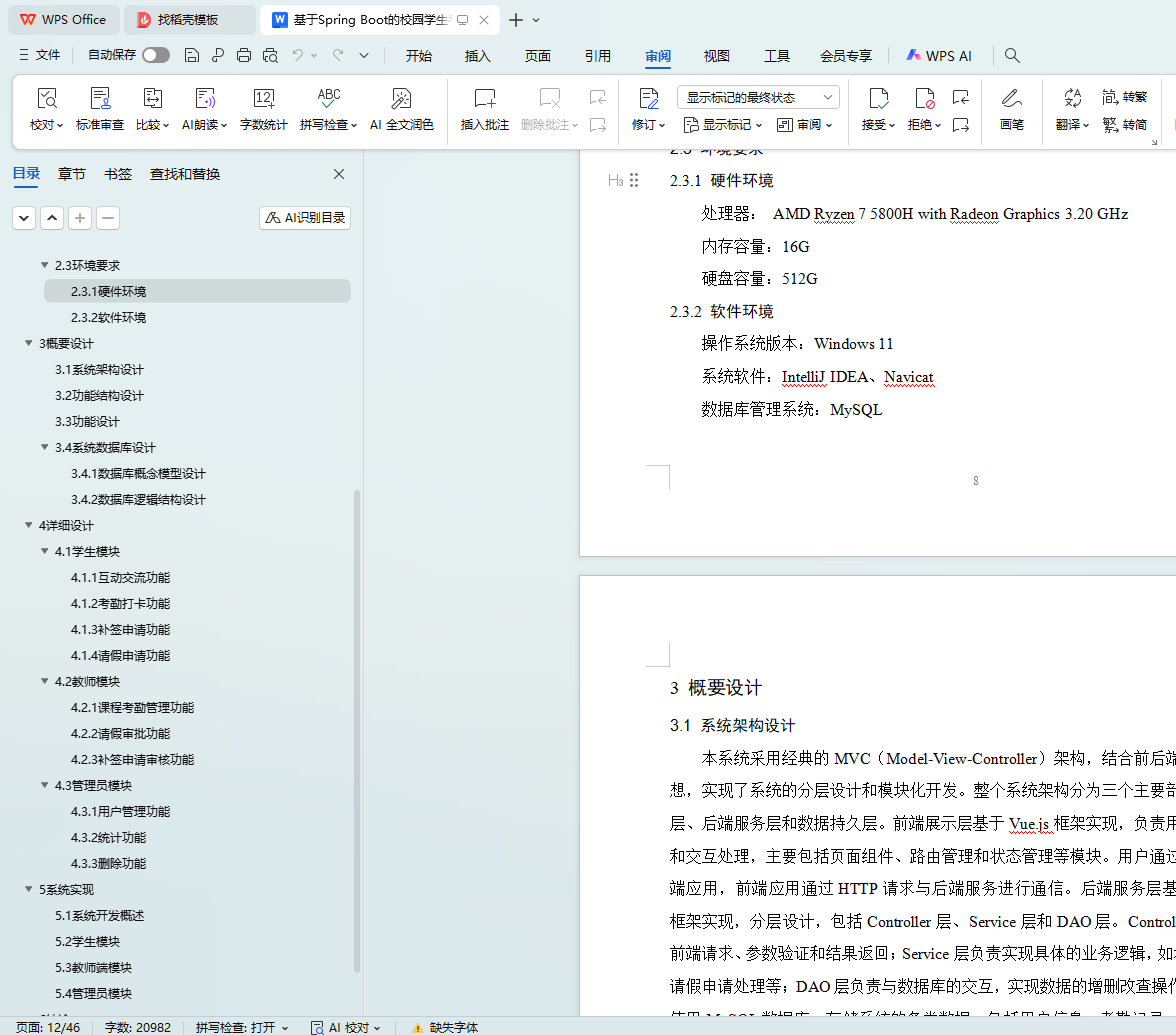Screen dimensions: 1176x1035
Task: Click the AI 全文润色 icon
Action: click(x=401, y=98)
